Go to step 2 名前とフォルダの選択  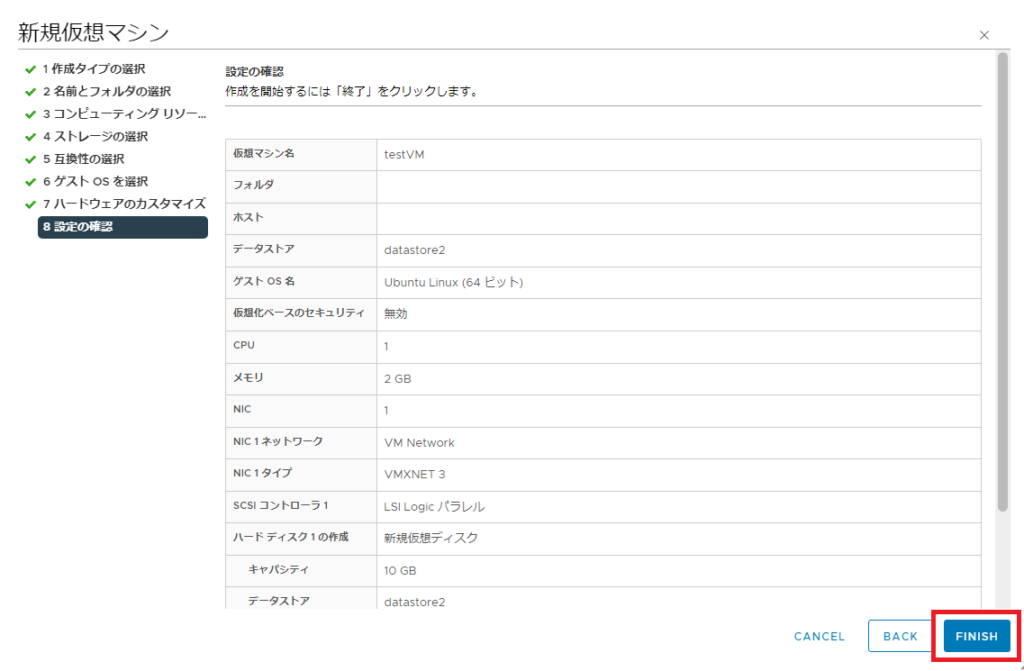pyautogui.click(x=107, y=91)
